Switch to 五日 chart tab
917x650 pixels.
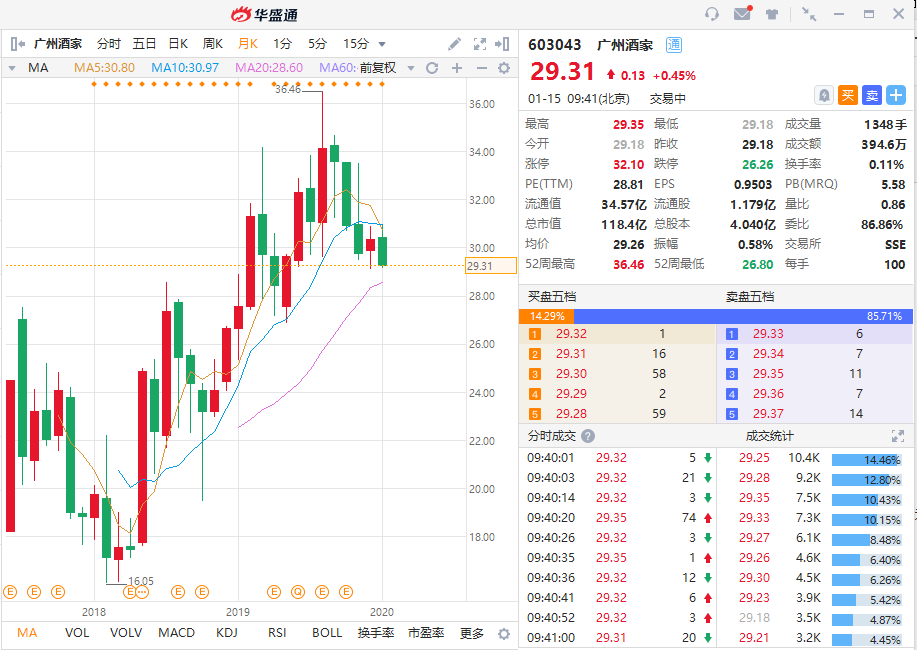[x=144, y=44]
